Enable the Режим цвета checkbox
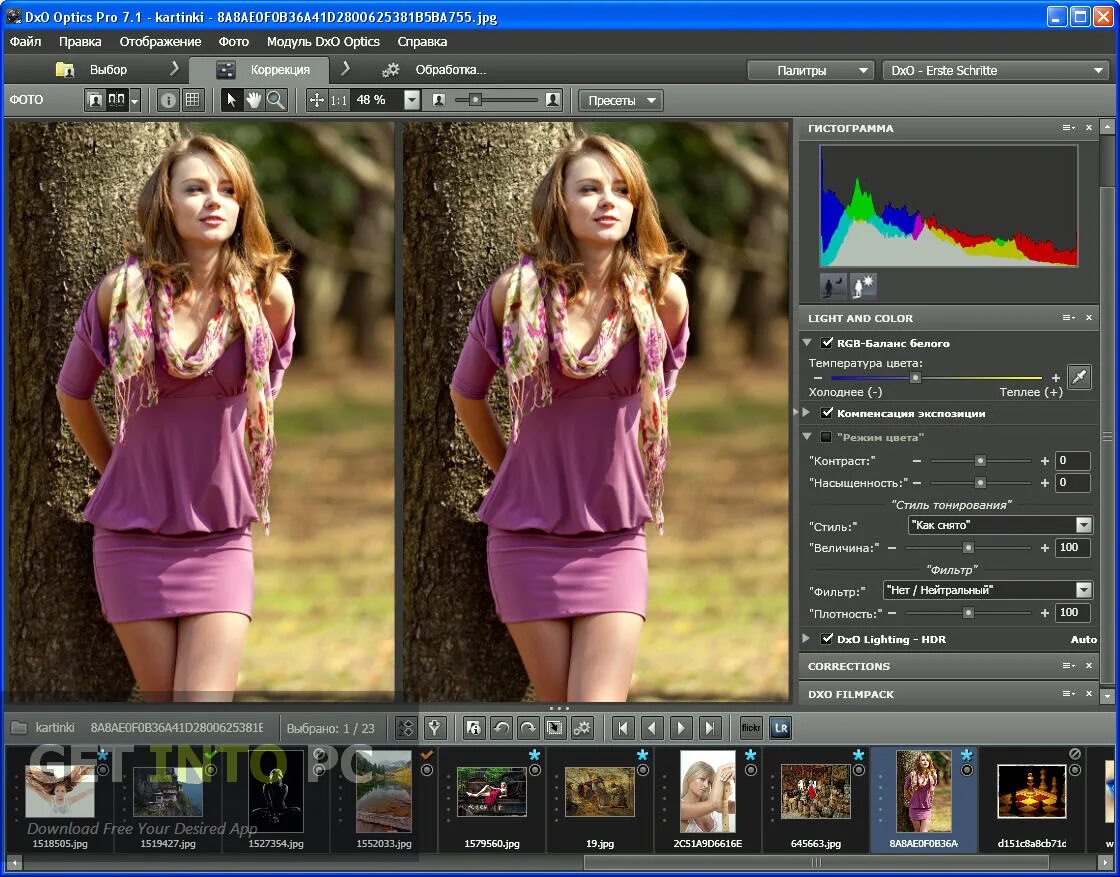This screenshot has width=1120, height=877. [x=826, y=437]
